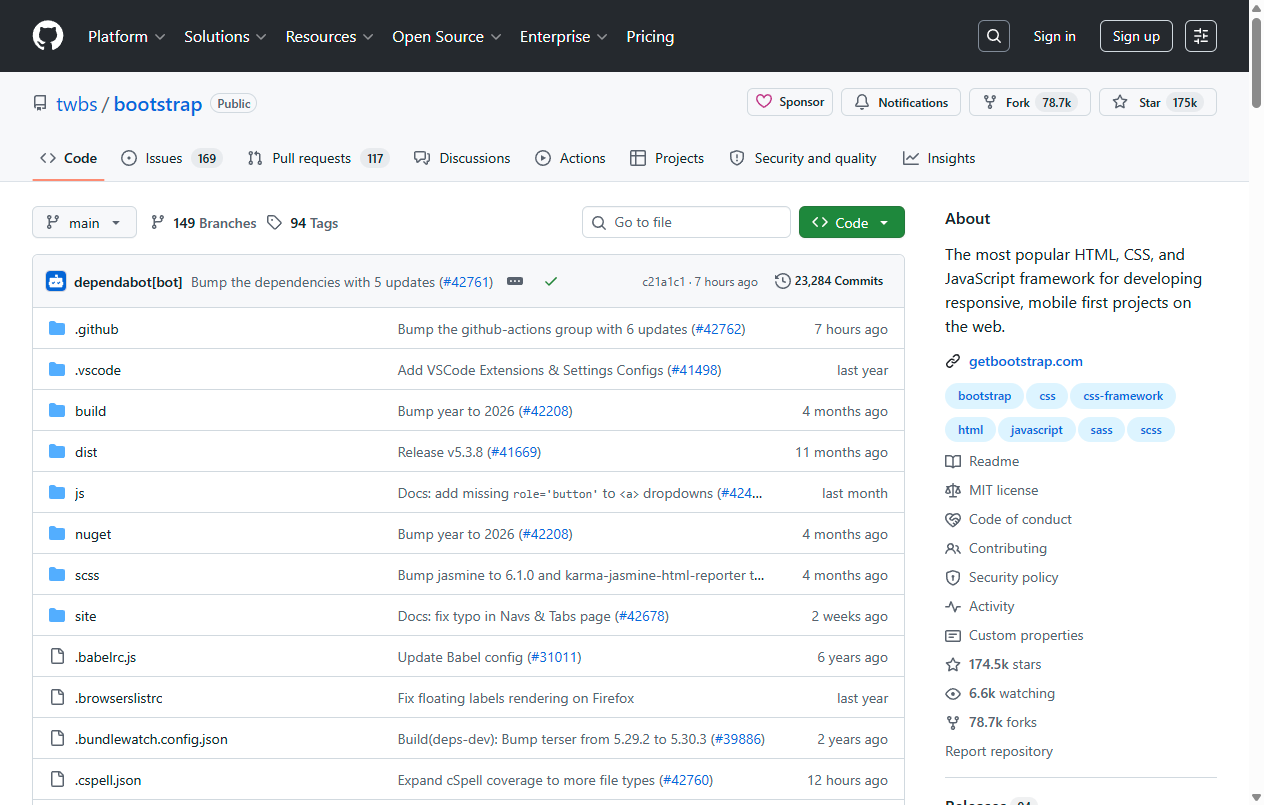Open the main branch selector dropdown
This screenshot has width=1264, height=805.
[x=84, y=222]
